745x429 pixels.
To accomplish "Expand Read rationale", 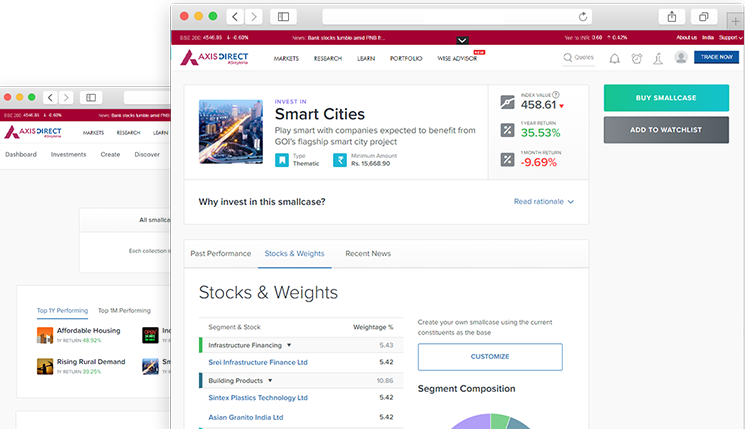I will pyautogui.click(x=544, y=201).
